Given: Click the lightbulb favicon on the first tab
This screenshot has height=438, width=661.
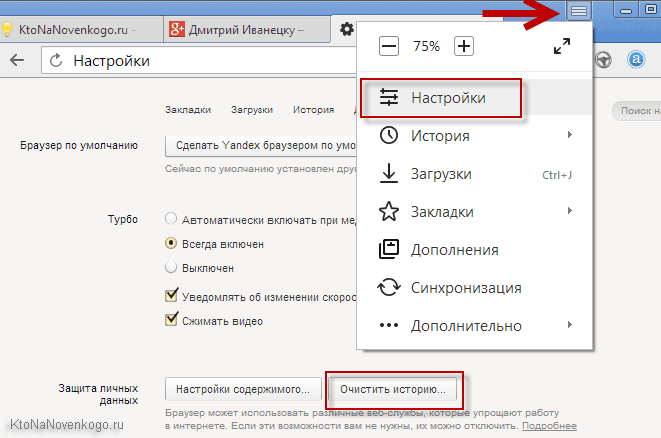Looking at the screenshot, I should 7,30.
